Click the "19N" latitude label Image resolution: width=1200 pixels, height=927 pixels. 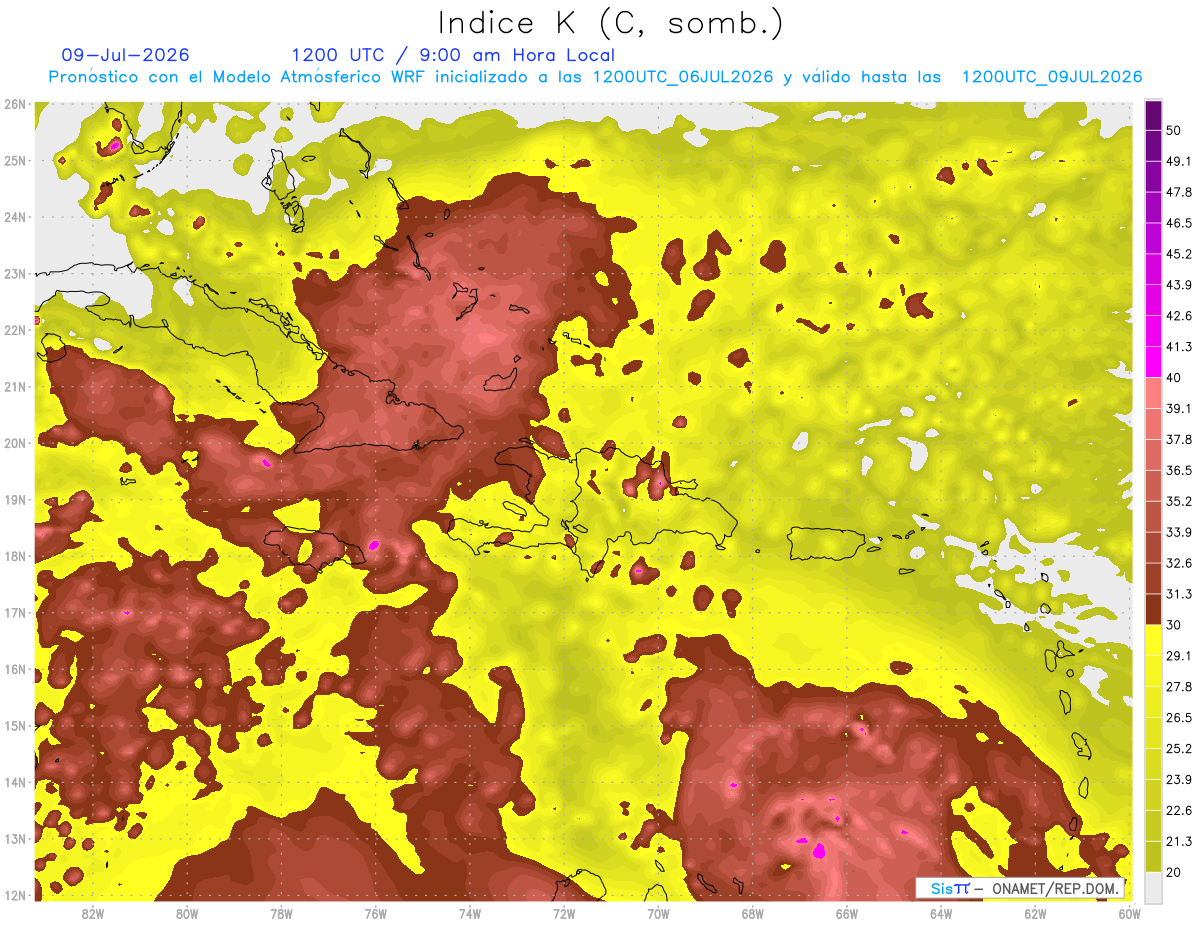click(15, 500)
